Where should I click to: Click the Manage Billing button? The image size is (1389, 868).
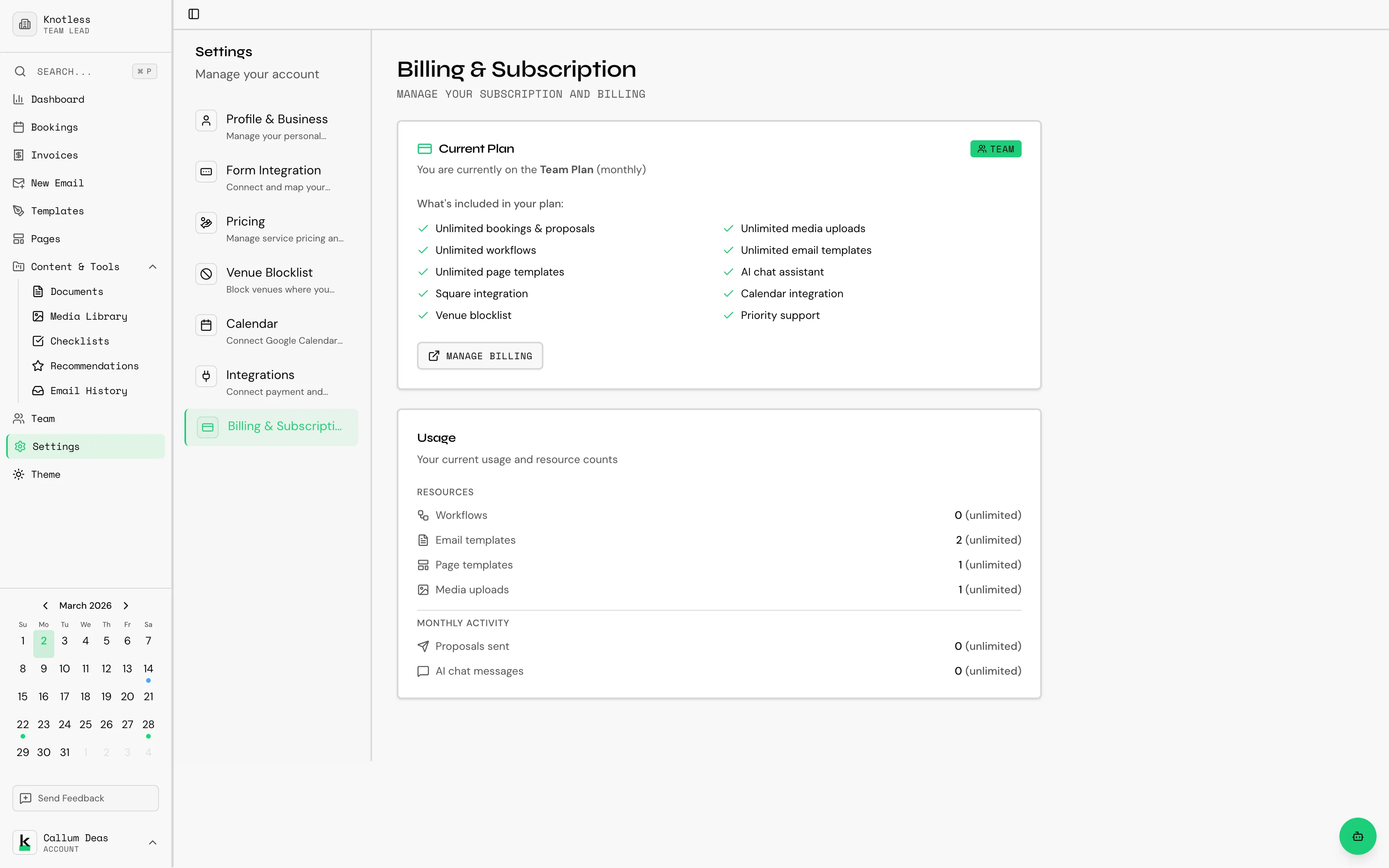click(x=480, y=356)
